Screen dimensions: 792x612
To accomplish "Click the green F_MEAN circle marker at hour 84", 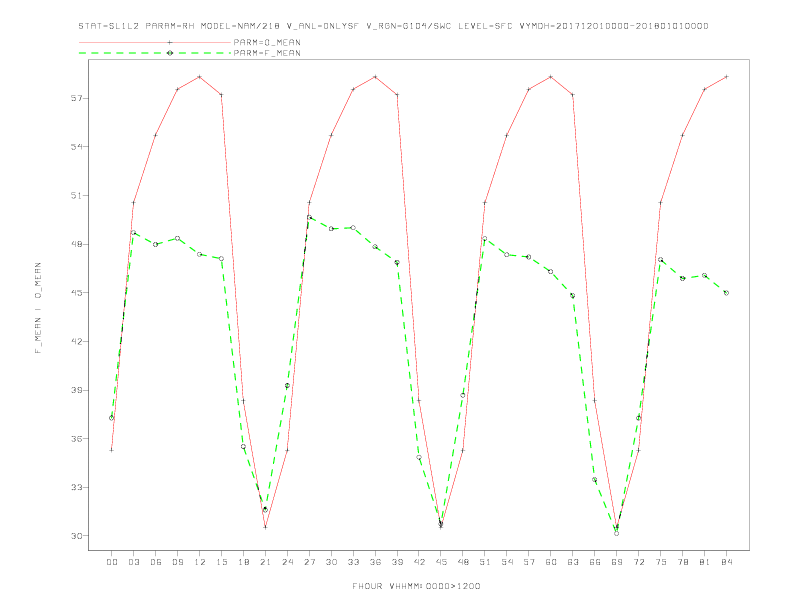I will click(x=727, y=293).
